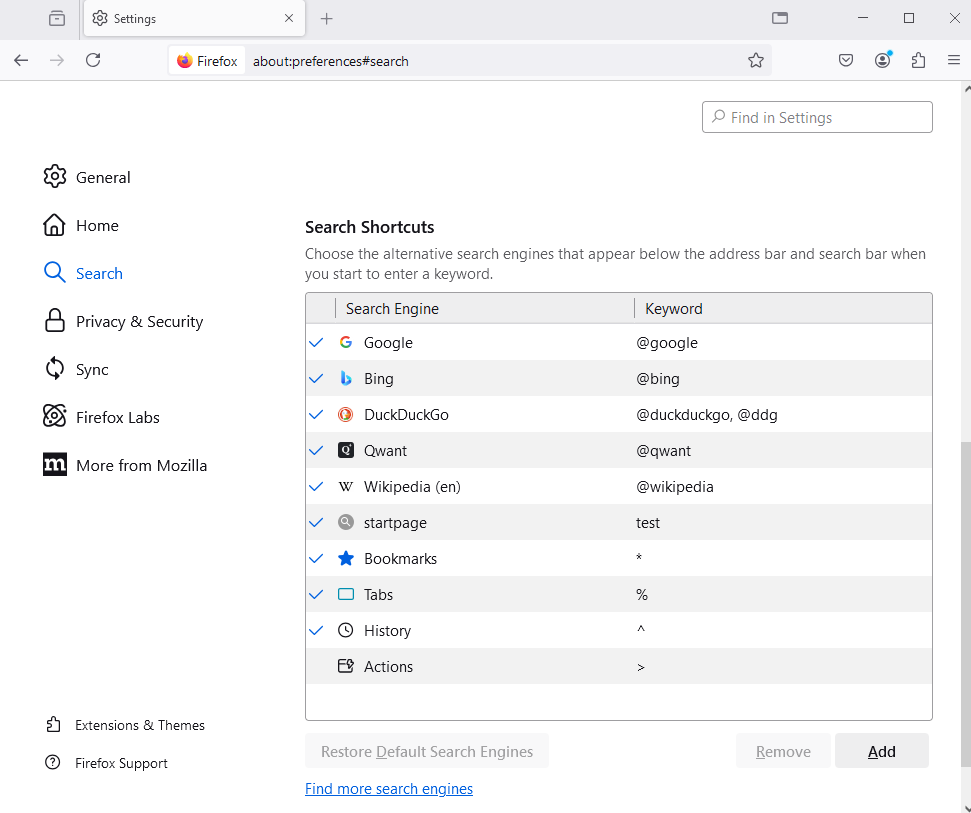Open the Extensions puzzle icon
The height and width of the screenshot is (813, 971).
(x=918, y=60)
